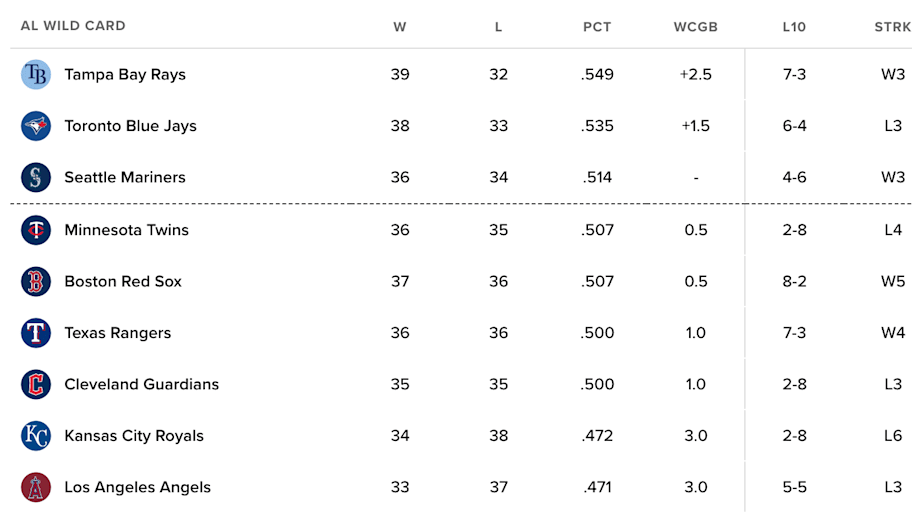Click the Minnesota Twins logo

[35, 230]
